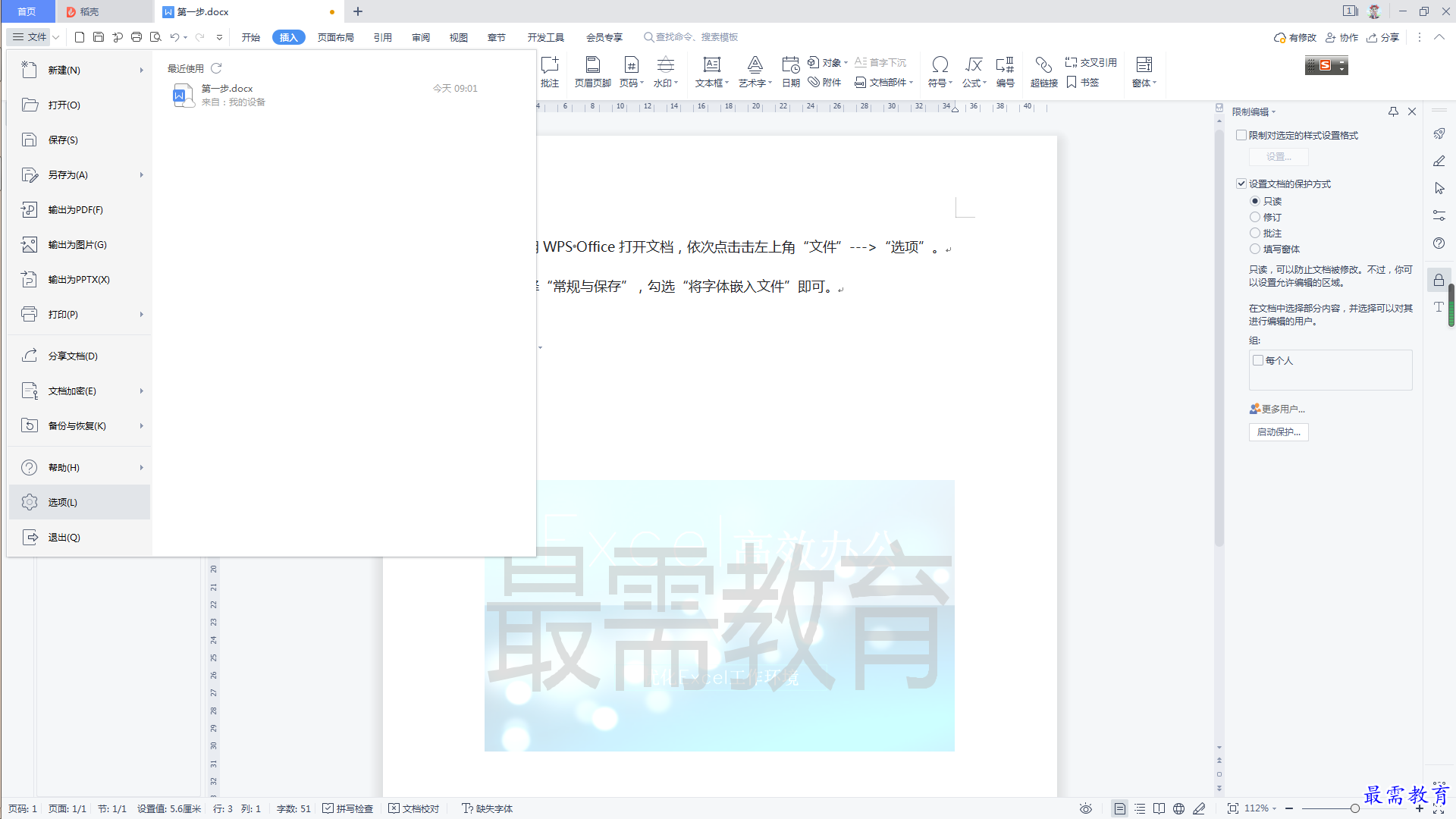
Task: Insert 超链接 hyperlink icon
Action: click(1043, 71)
